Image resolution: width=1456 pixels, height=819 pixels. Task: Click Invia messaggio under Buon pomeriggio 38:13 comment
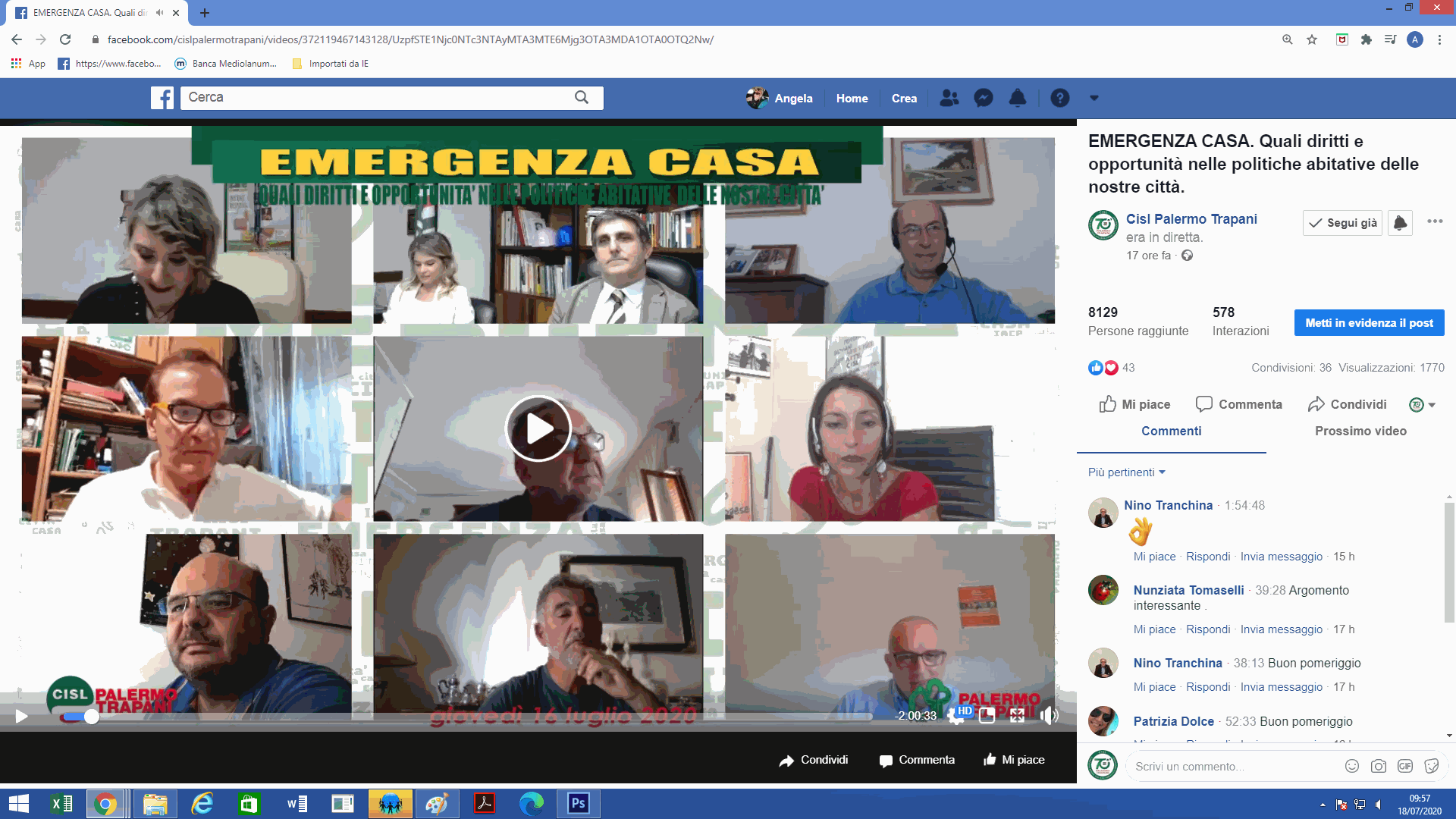1281,687
